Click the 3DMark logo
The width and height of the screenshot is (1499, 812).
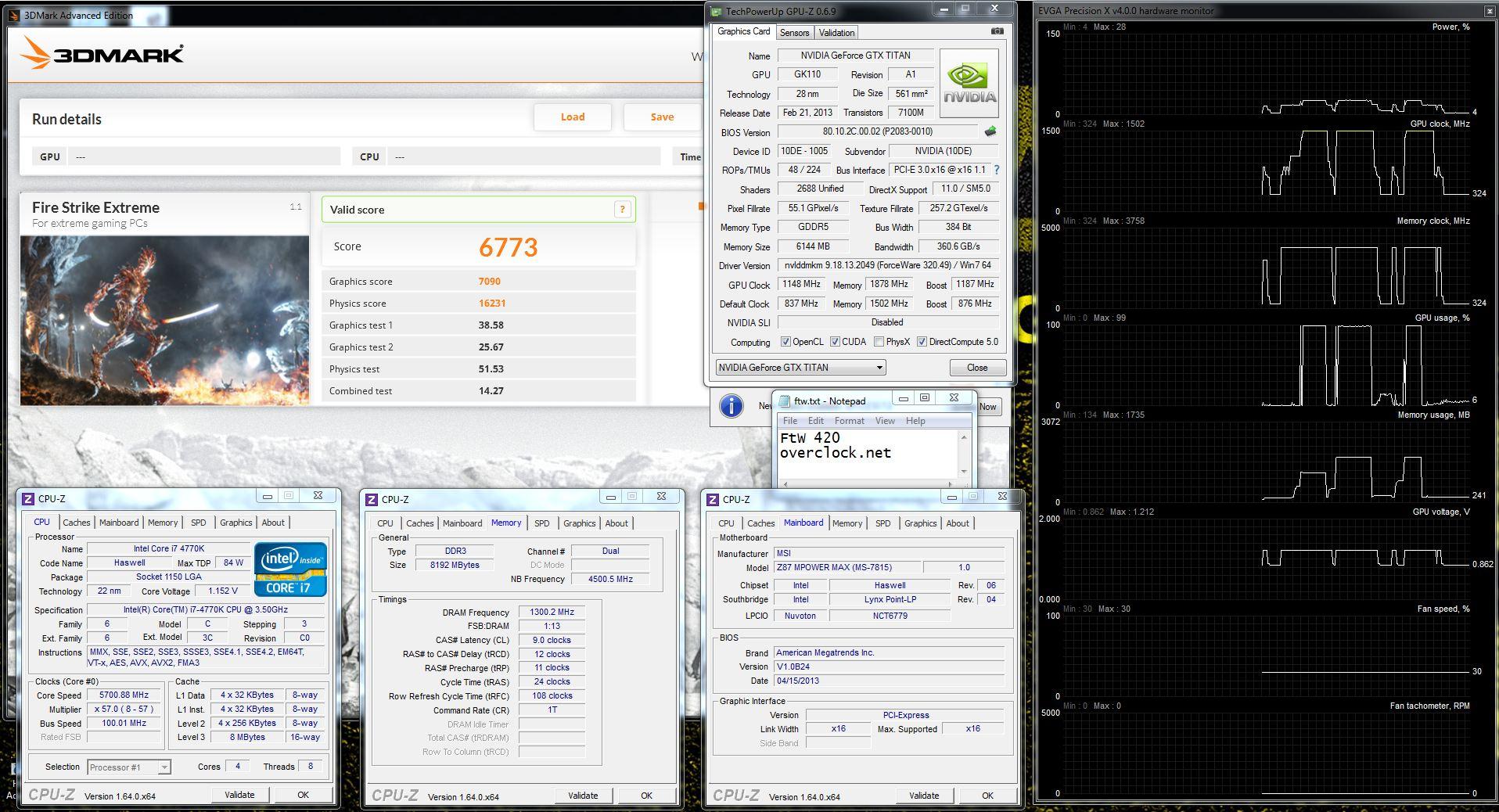point(102,53)
